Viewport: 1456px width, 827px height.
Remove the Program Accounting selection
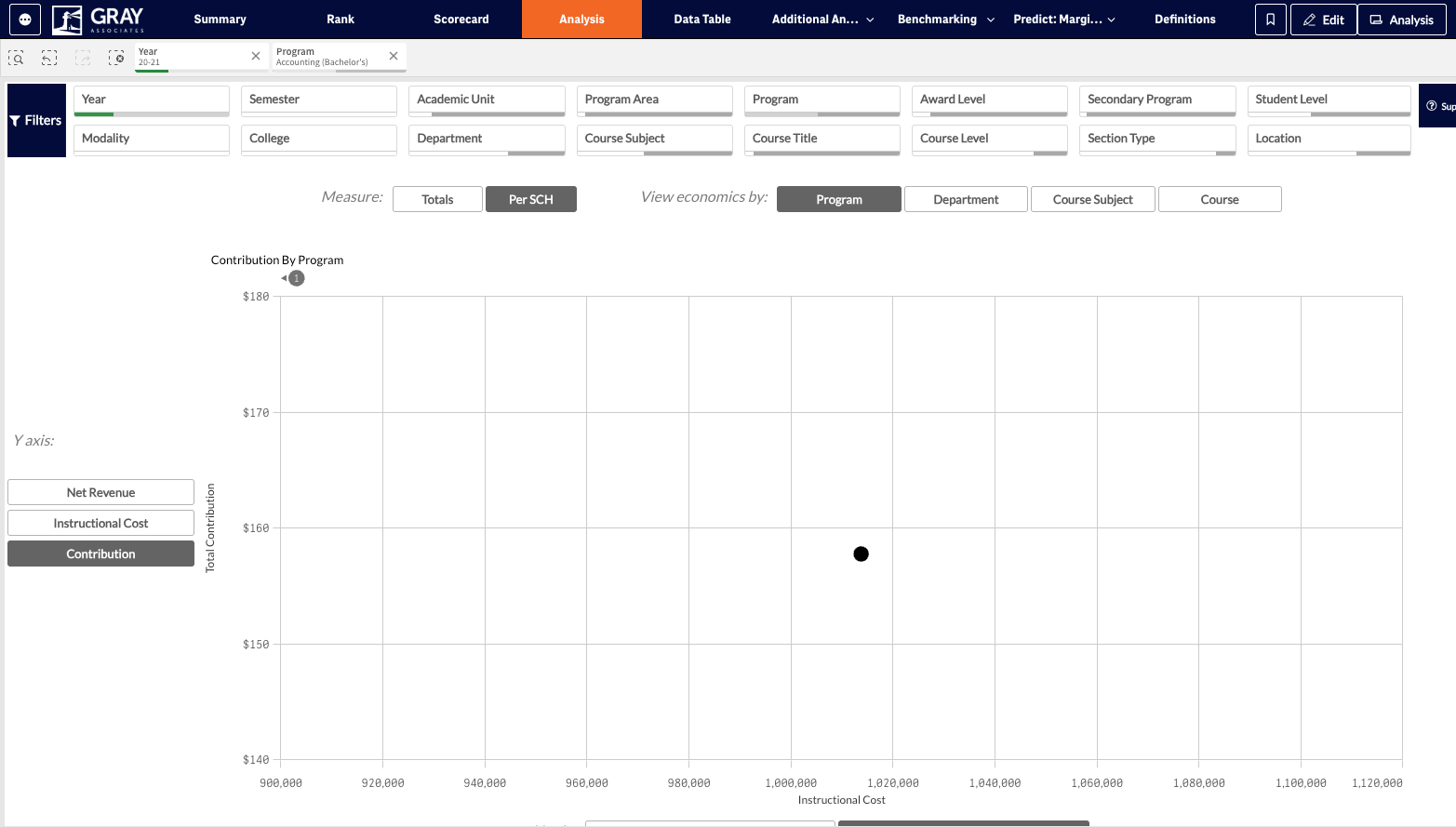click(x=394, y=56)
